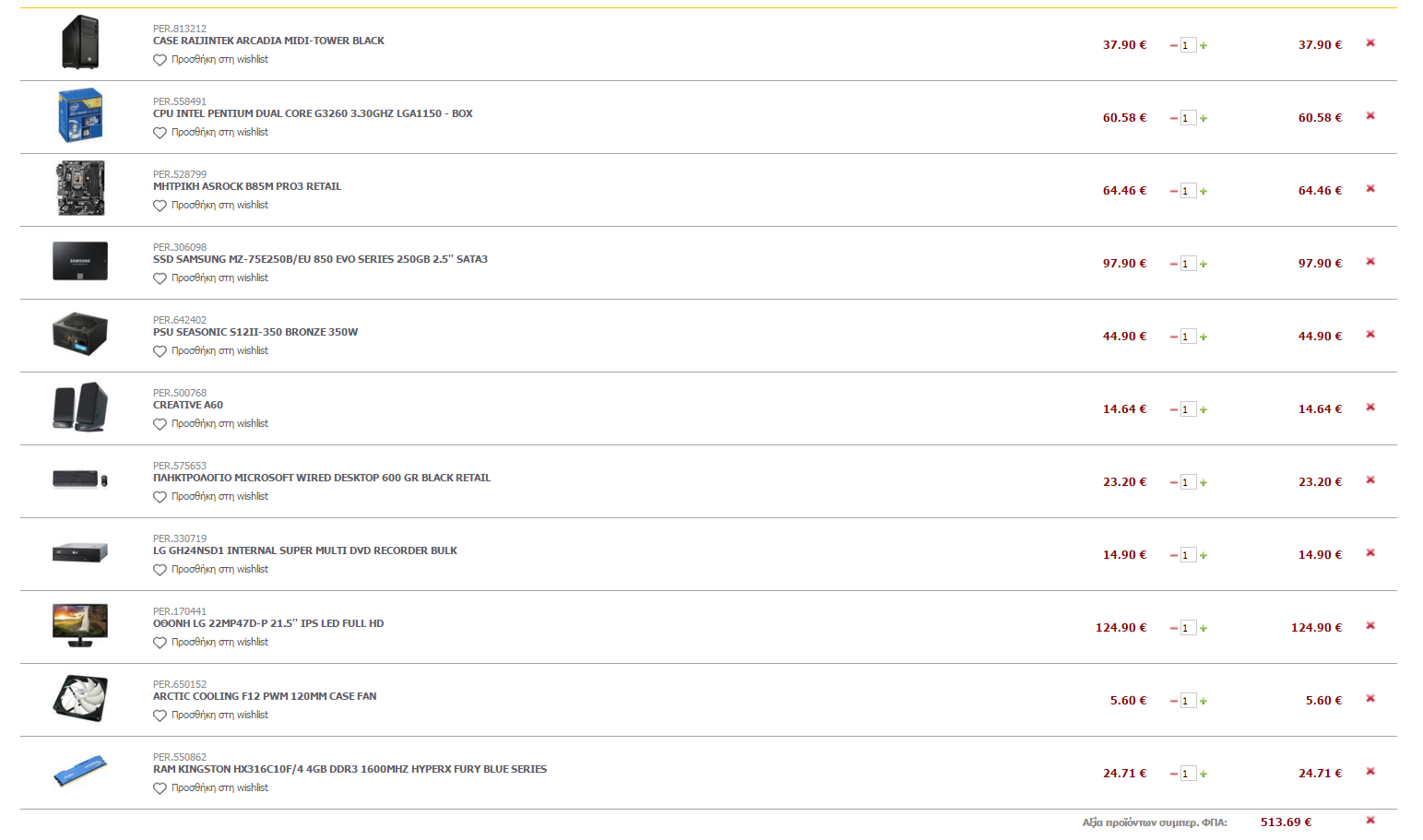Open Arctic Cooling fan thumbnail
Viewport: 1423px width, 840px height.
click(80, 698)
